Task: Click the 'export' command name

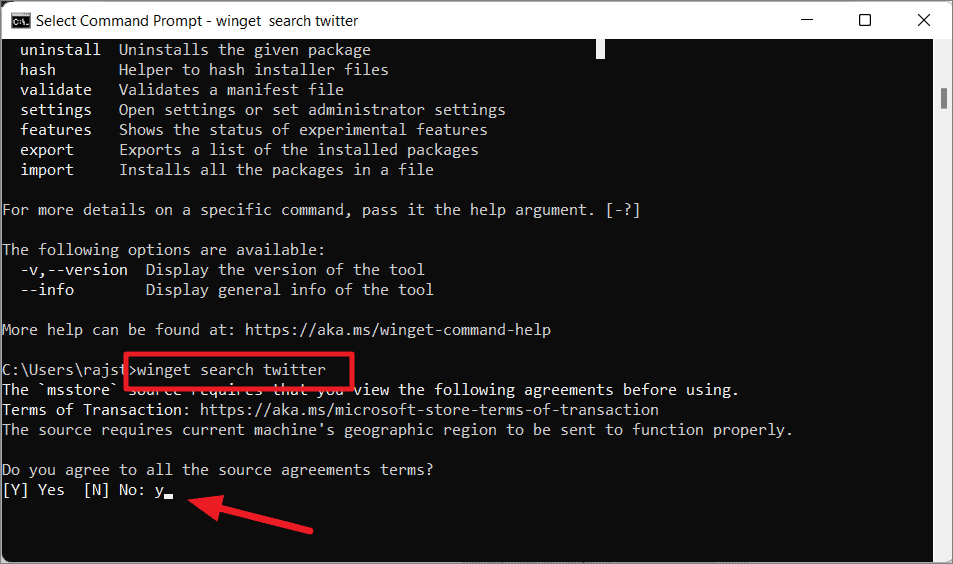Action: point(47,150)
